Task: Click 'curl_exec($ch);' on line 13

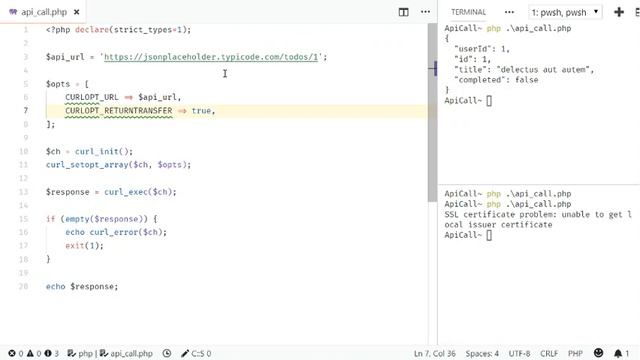Action: click(x=140, y=192)
